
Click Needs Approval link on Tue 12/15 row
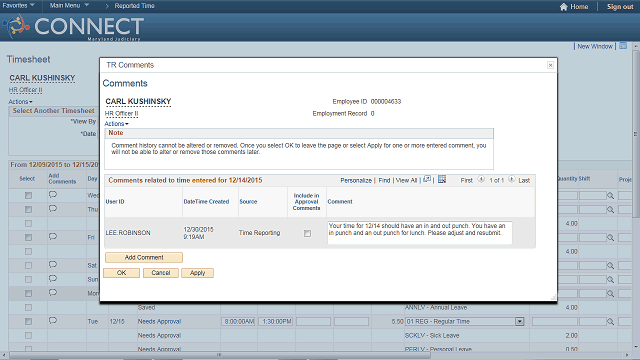click(159, 322)
